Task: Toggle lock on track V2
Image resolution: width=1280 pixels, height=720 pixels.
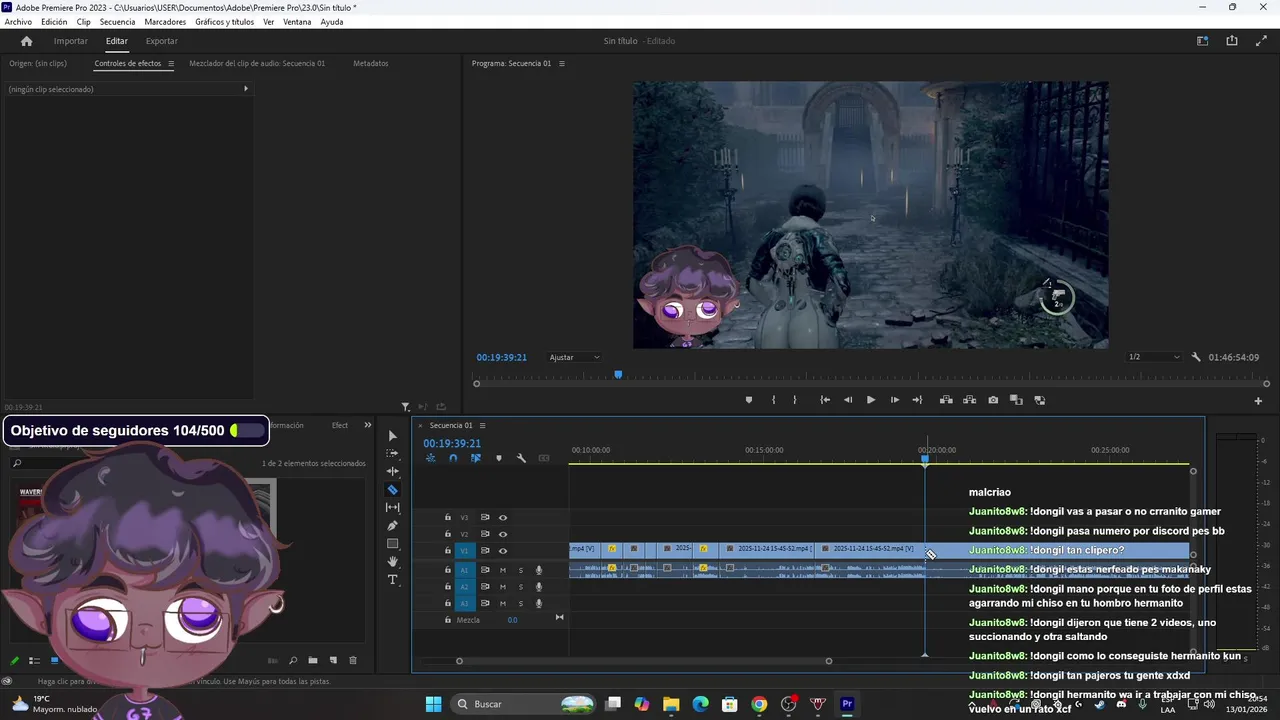Action: tap(448, 534)
